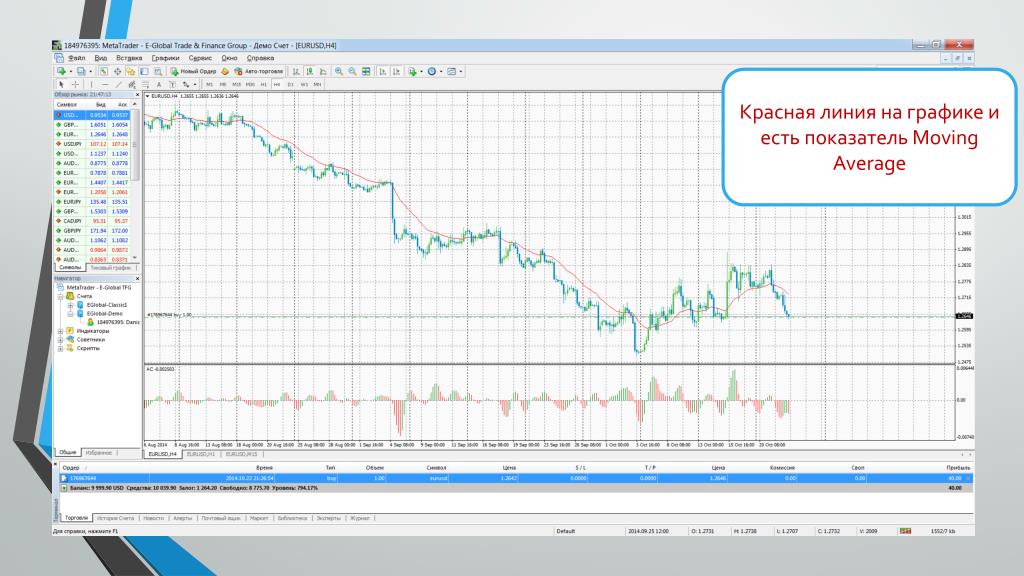Click the Новый Ордер button
The image size is (1024, 576).
click(x=193, y=71)
